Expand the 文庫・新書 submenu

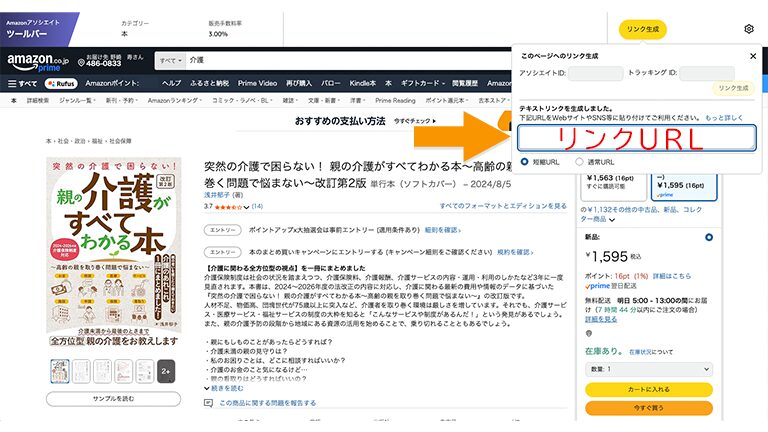pos(323,100)
